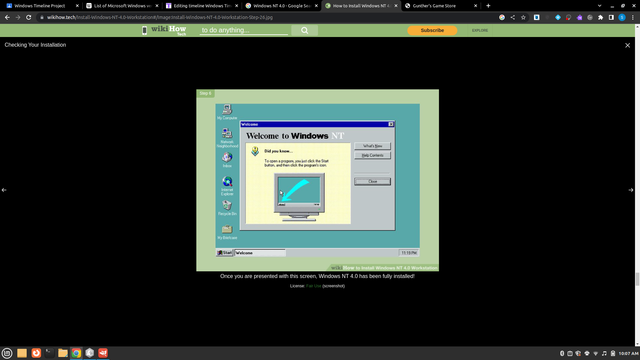The height and width of the screenshot is (360, 640).
Task: Click the Subscribe button
Action: (432, 30)
